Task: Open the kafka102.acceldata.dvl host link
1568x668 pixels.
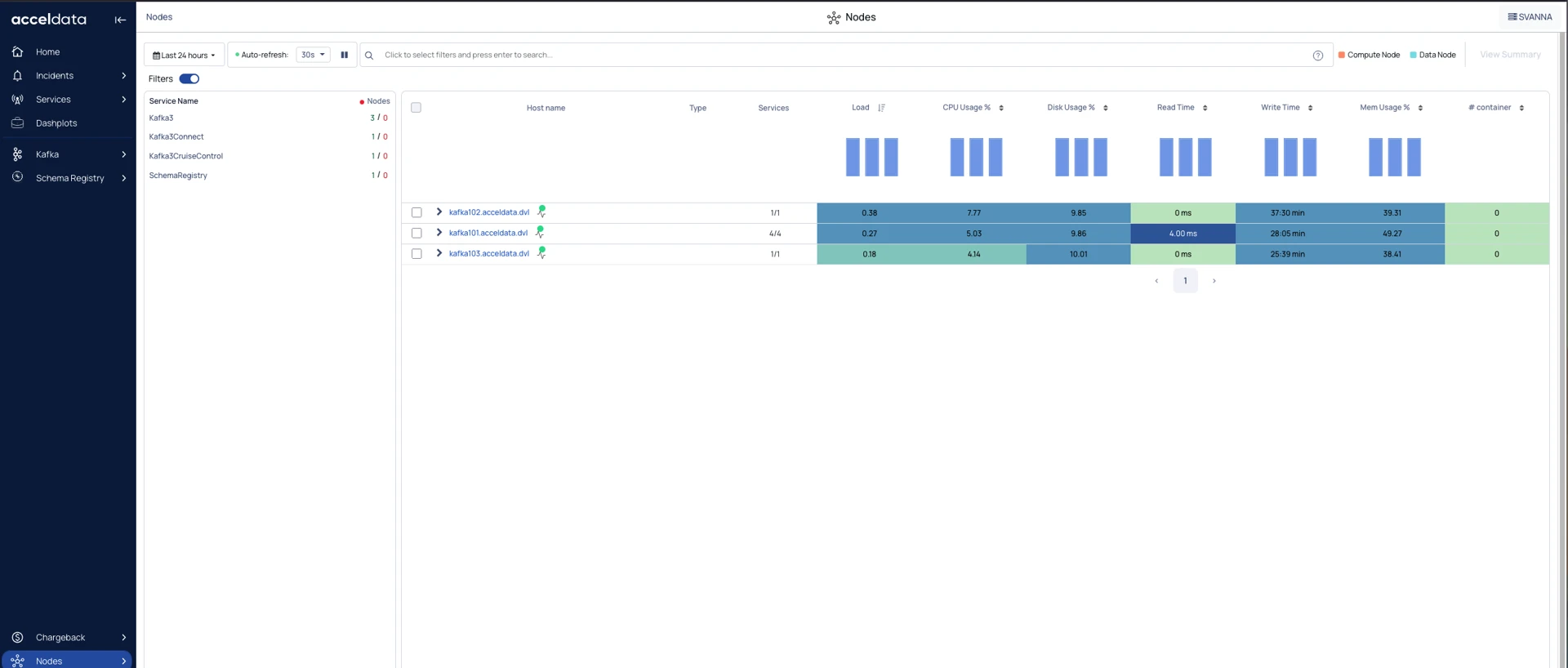Action: point(488,212)
